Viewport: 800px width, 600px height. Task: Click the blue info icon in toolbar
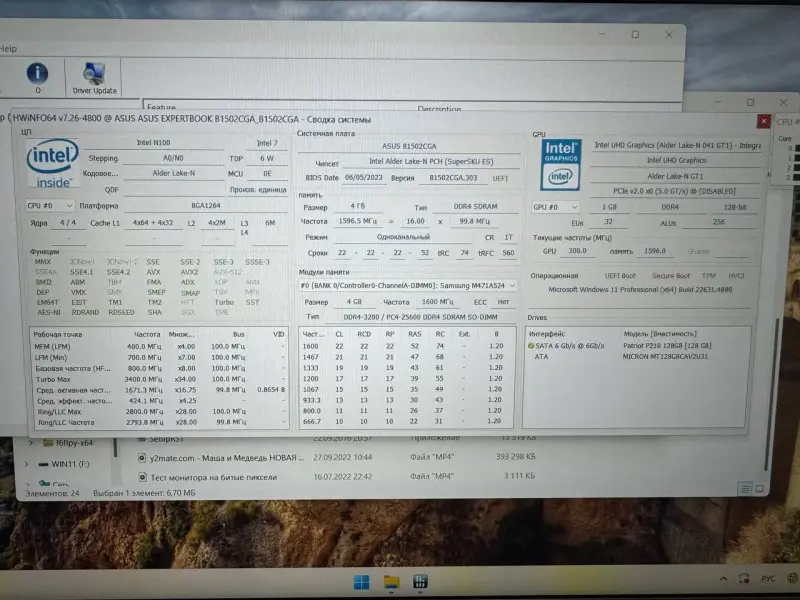[37, 73]
